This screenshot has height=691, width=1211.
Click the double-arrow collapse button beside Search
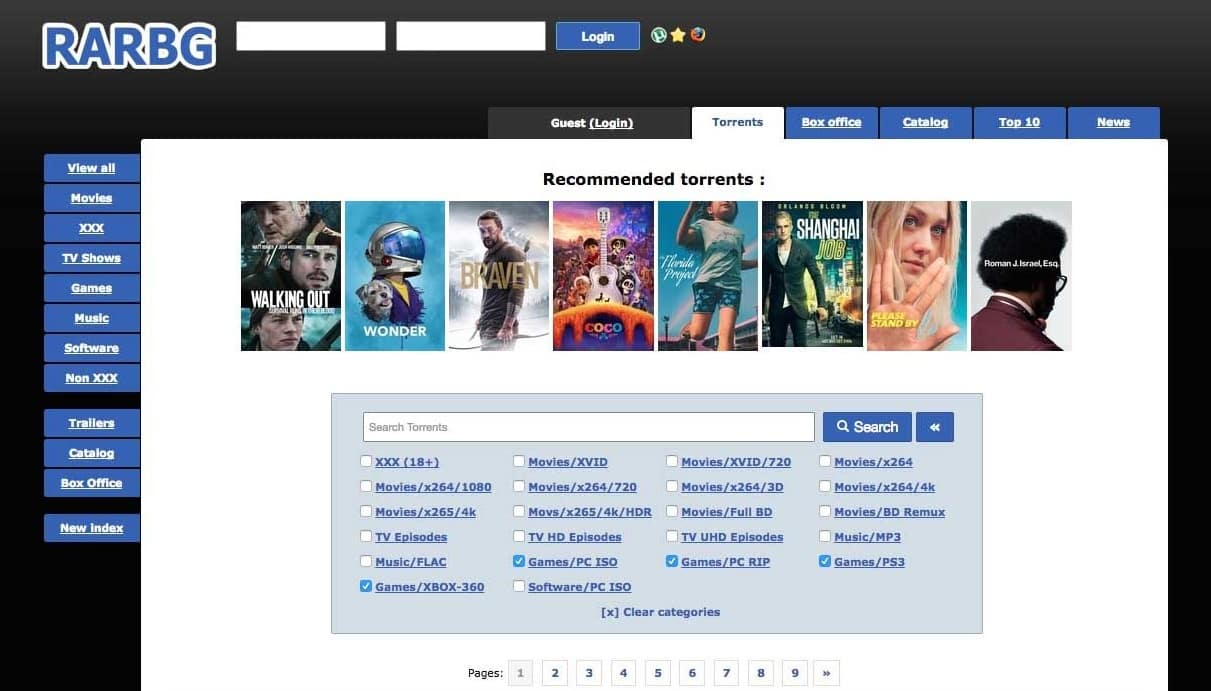click(x=935, y=427)
